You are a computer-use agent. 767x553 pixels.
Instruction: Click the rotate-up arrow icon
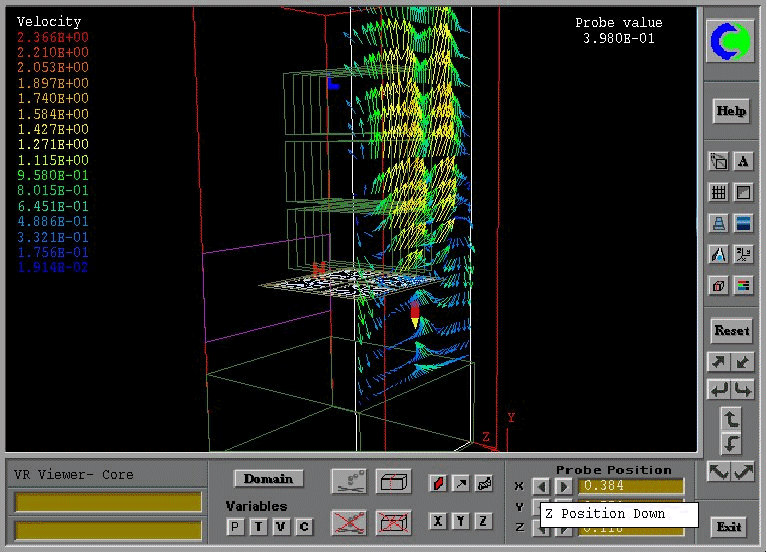pyautogui.click(x=731, y=418)
